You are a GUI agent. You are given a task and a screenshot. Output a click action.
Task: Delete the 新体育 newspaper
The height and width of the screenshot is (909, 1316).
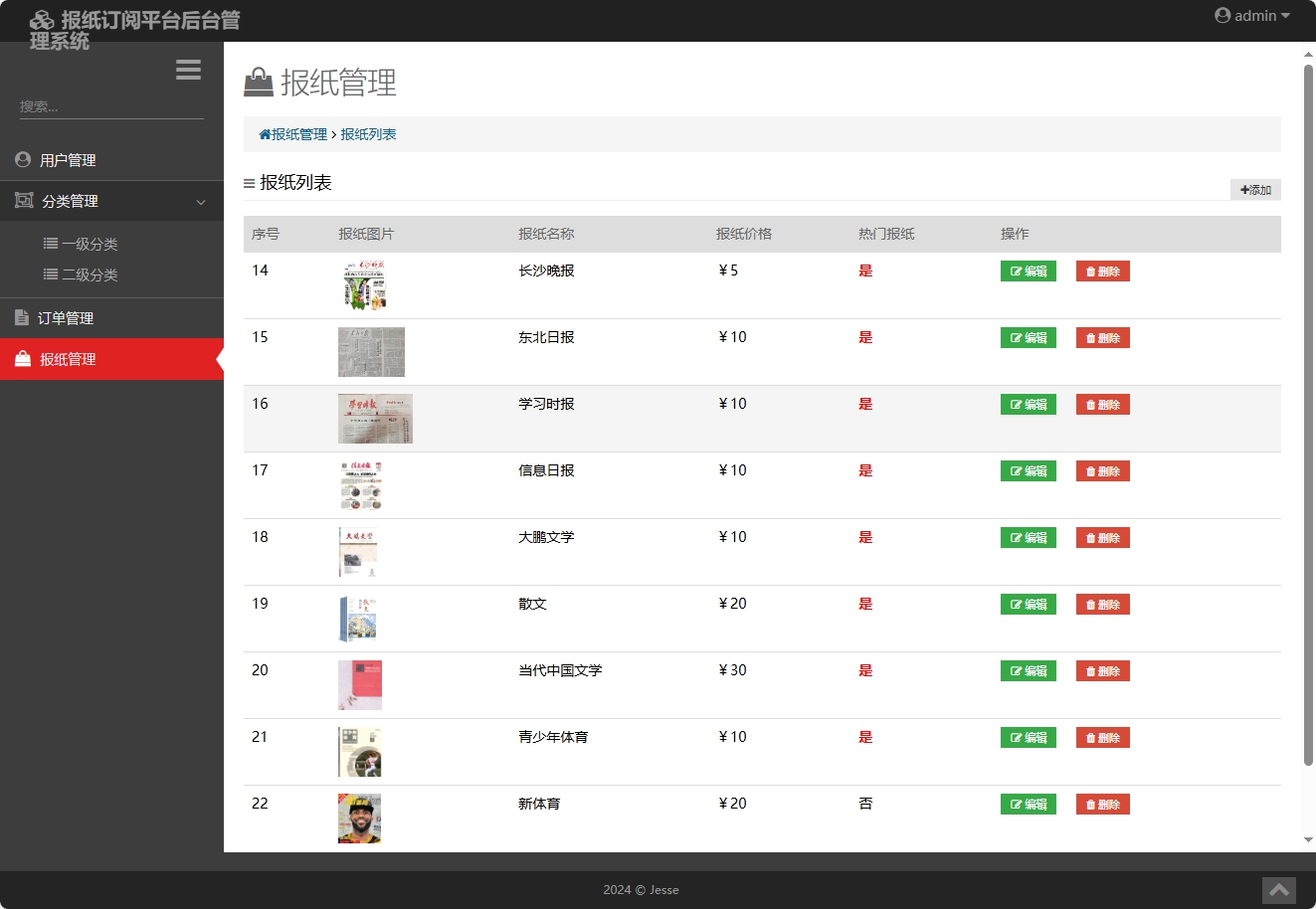(x=1102, y=804)
